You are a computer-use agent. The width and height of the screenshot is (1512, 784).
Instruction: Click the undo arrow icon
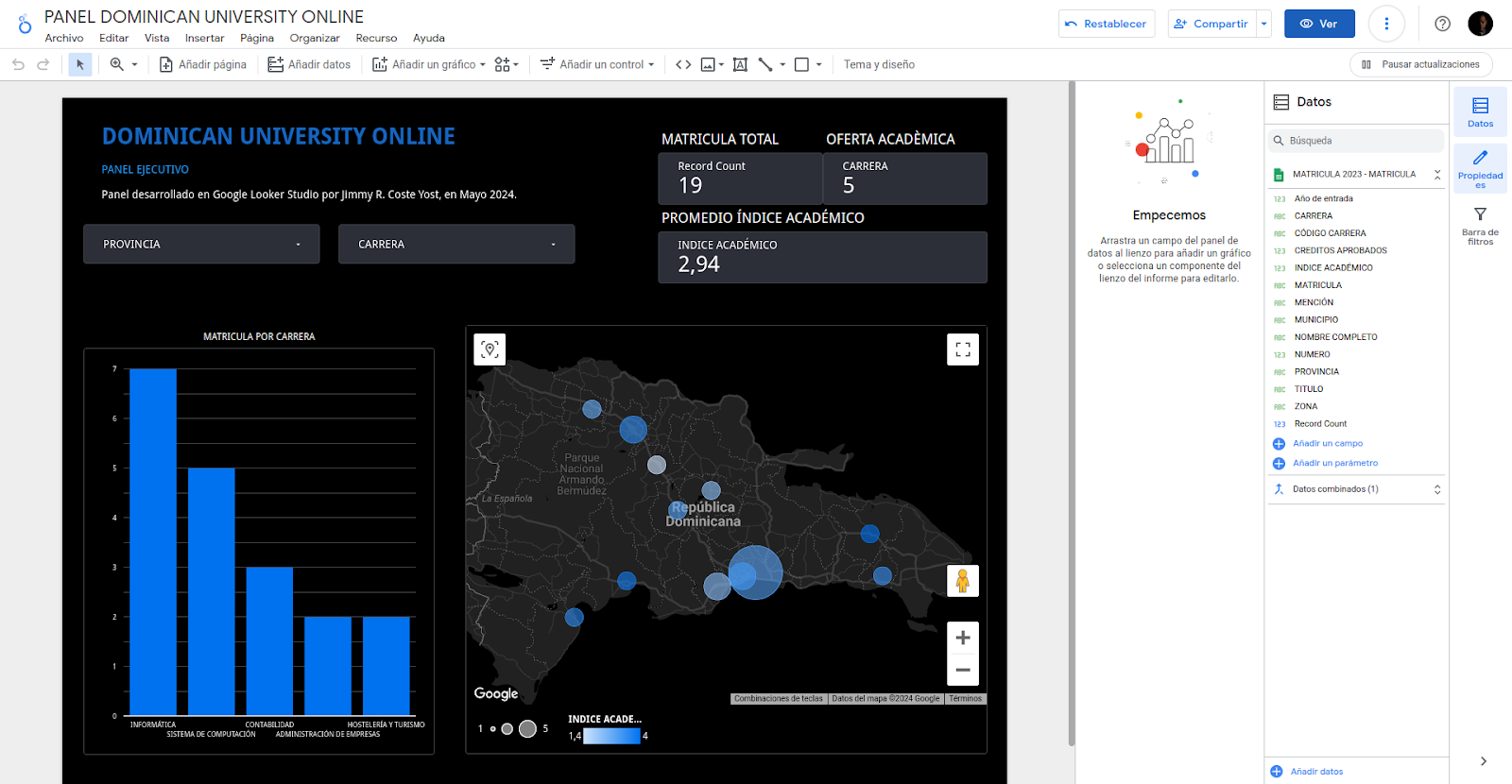[18, 64]
